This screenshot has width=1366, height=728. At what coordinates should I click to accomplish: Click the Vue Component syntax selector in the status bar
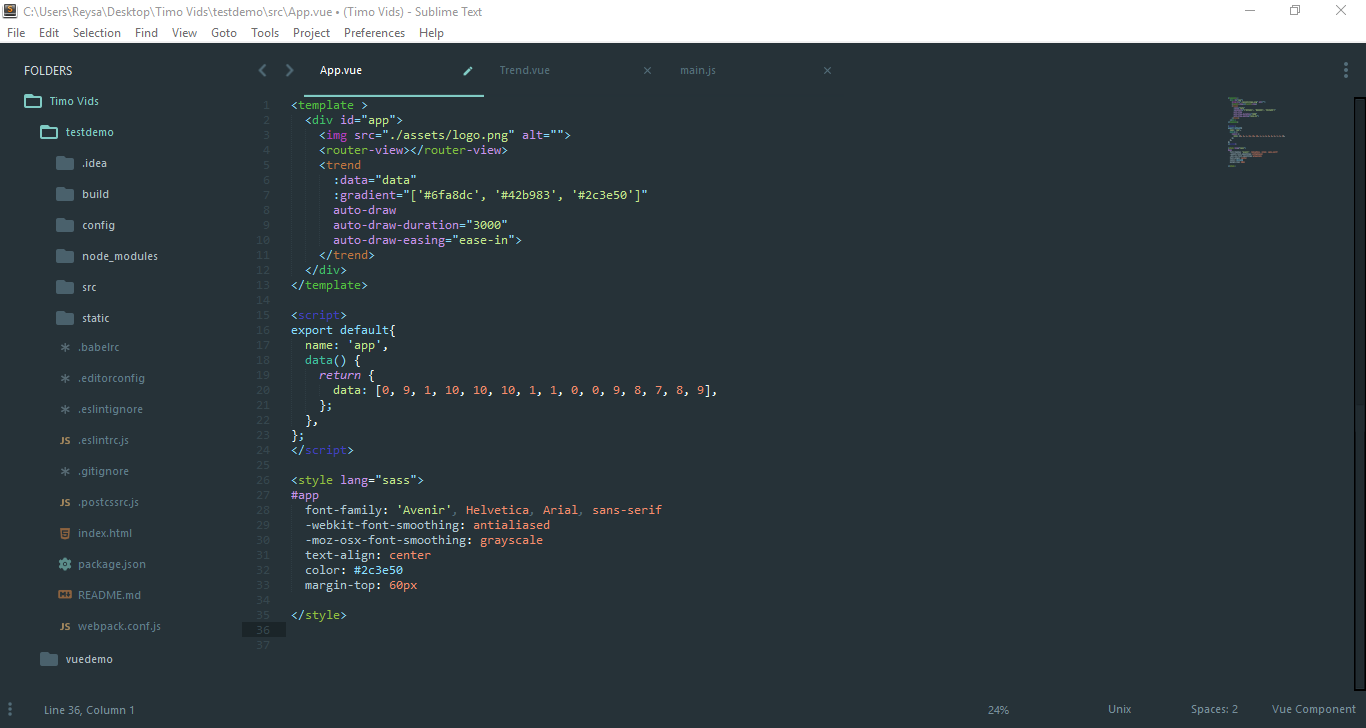(x=1313, y=708)
